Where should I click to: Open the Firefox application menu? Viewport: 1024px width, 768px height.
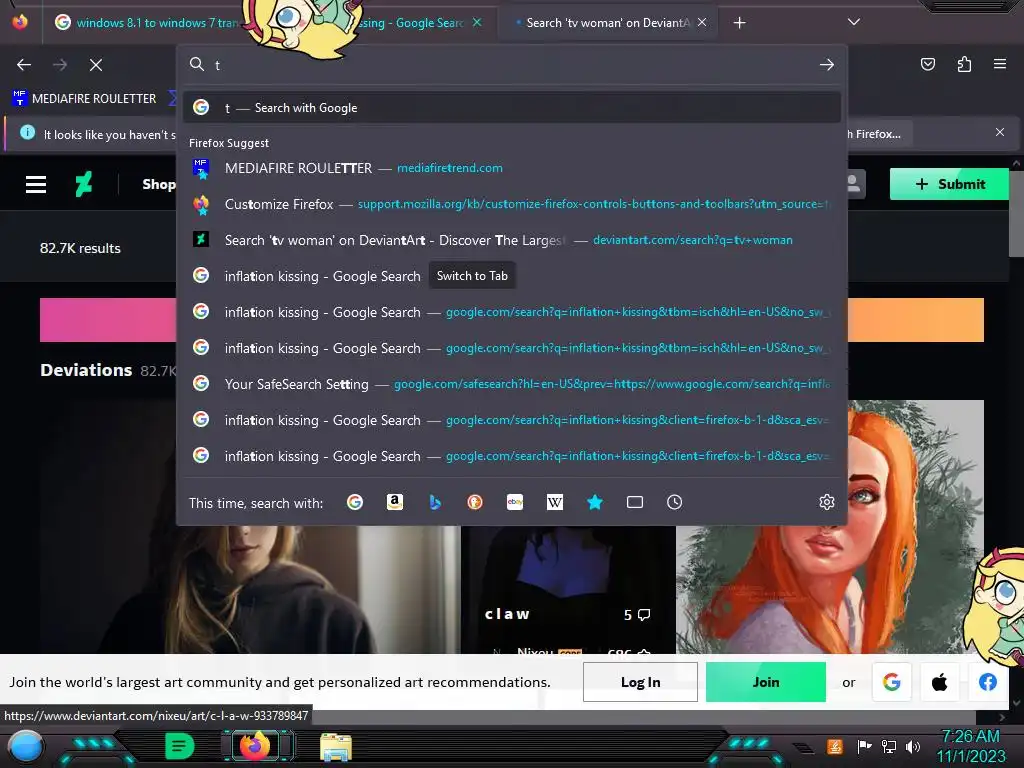[1000, 64]
